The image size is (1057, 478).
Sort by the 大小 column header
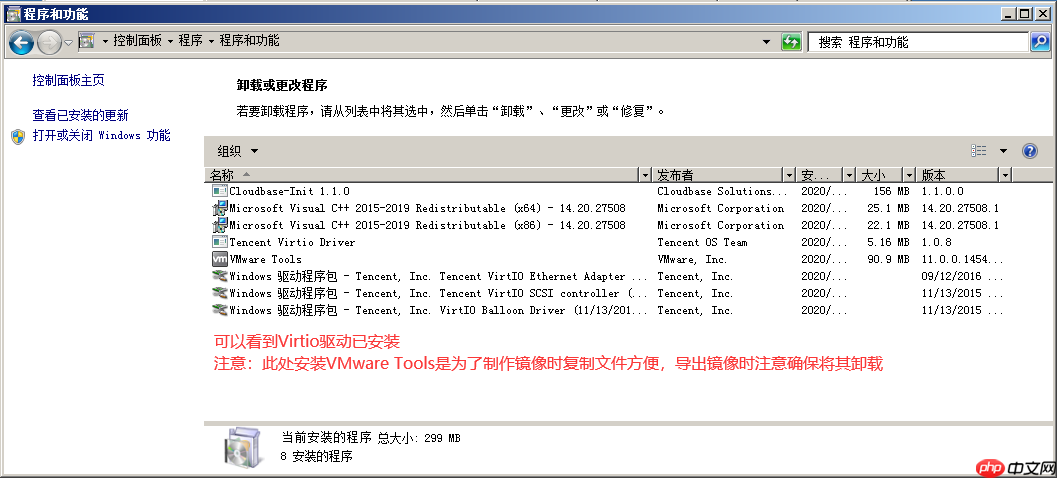[x=880, y=175]
